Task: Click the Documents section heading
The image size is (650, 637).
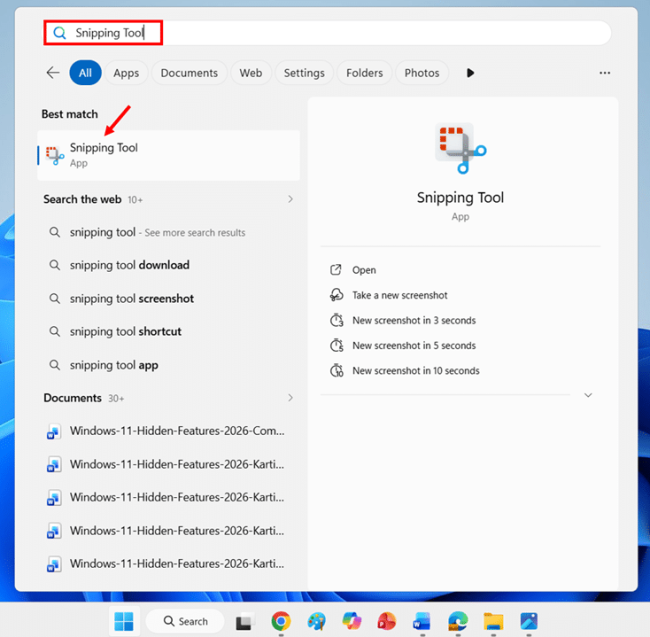Action: (73, 398)
